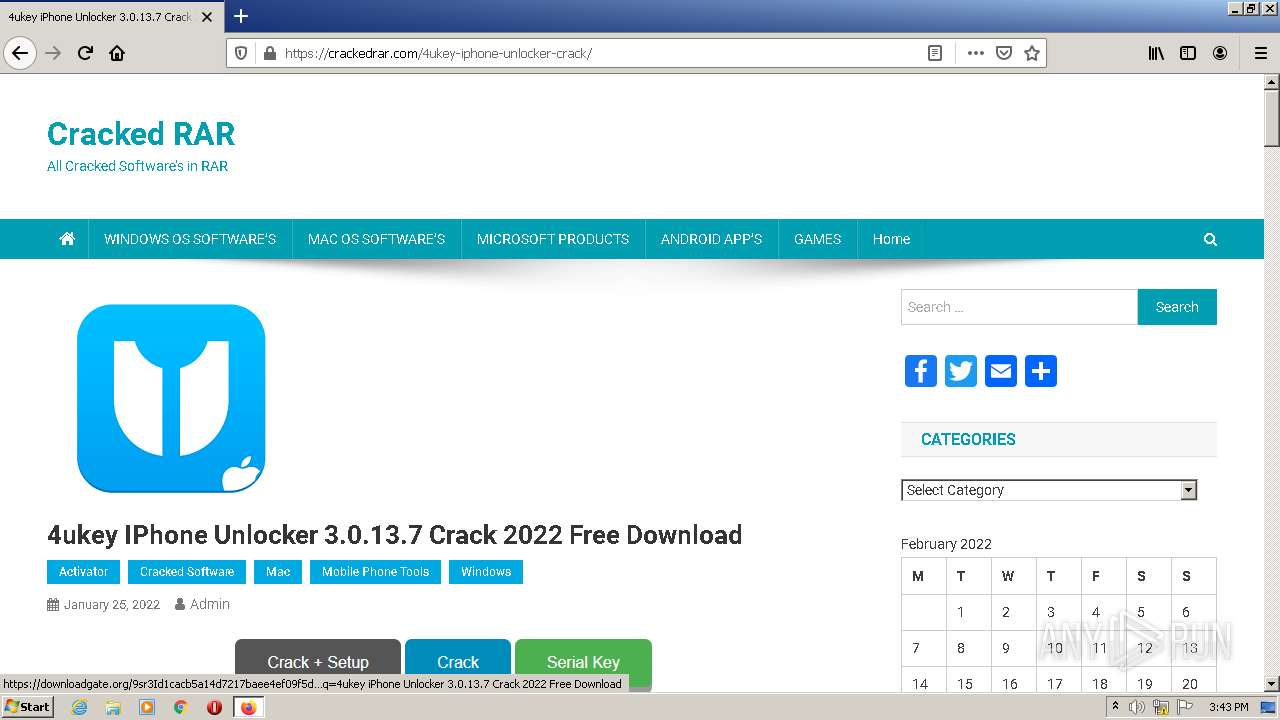Open MICROSOFT PRODUCTS menu
Screen dimensions: 1280x720
point(553,239)
